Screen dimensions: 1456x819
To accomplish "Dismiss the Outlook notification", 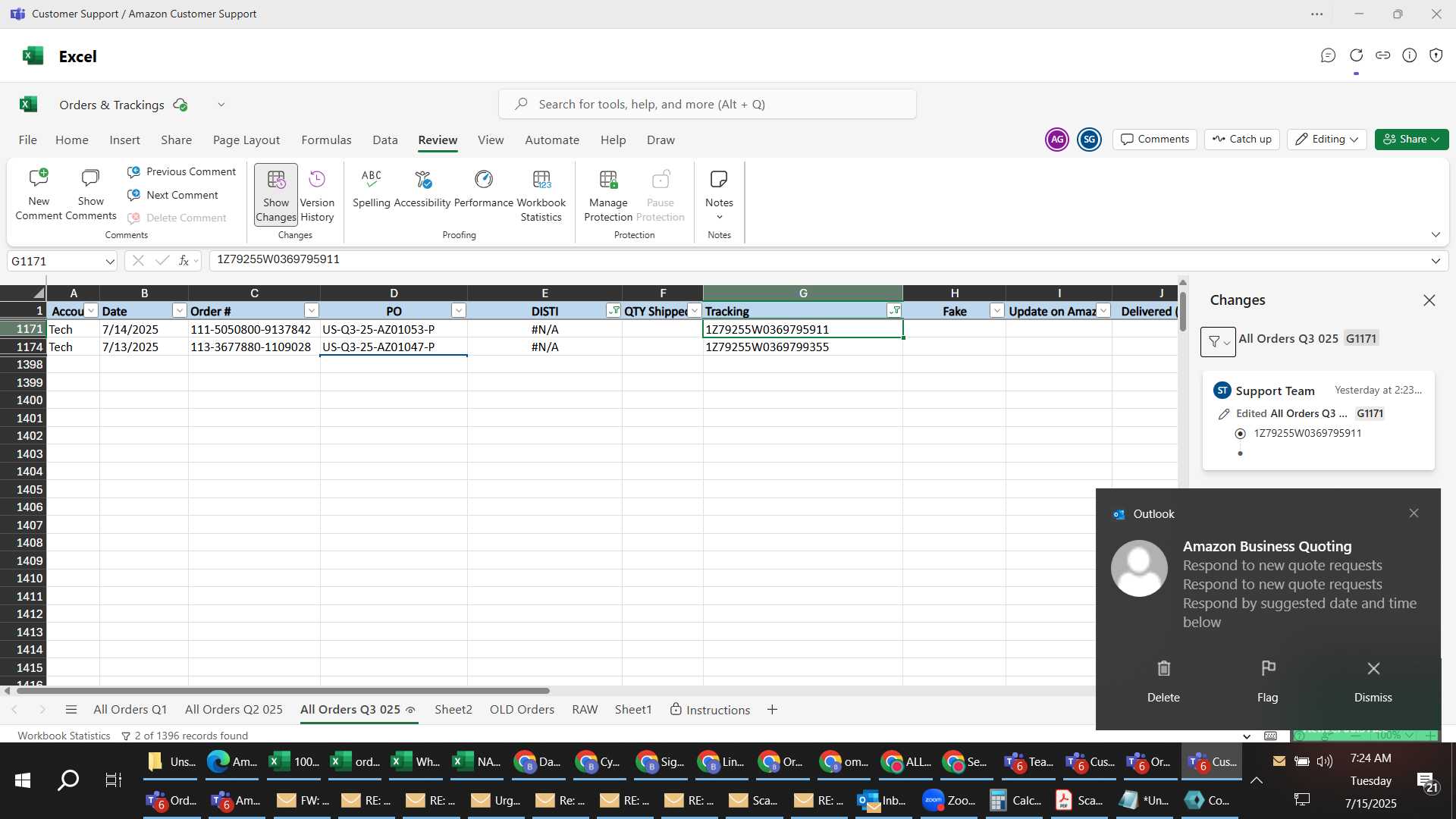I will 1373,681.
